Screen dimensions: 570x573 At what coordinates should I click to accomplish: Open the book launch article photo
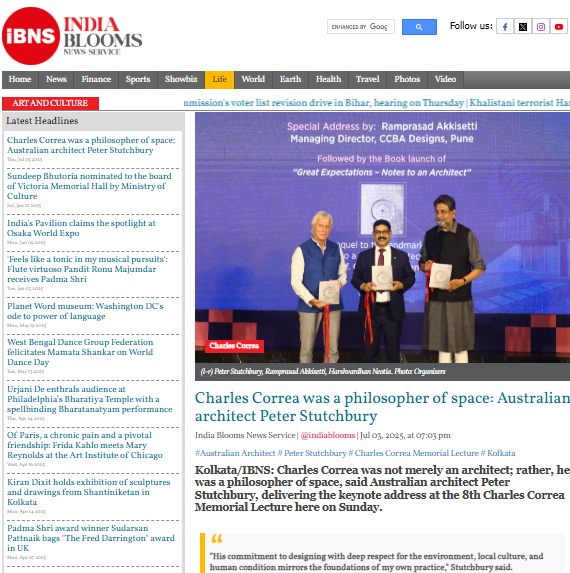pos(382,238)
